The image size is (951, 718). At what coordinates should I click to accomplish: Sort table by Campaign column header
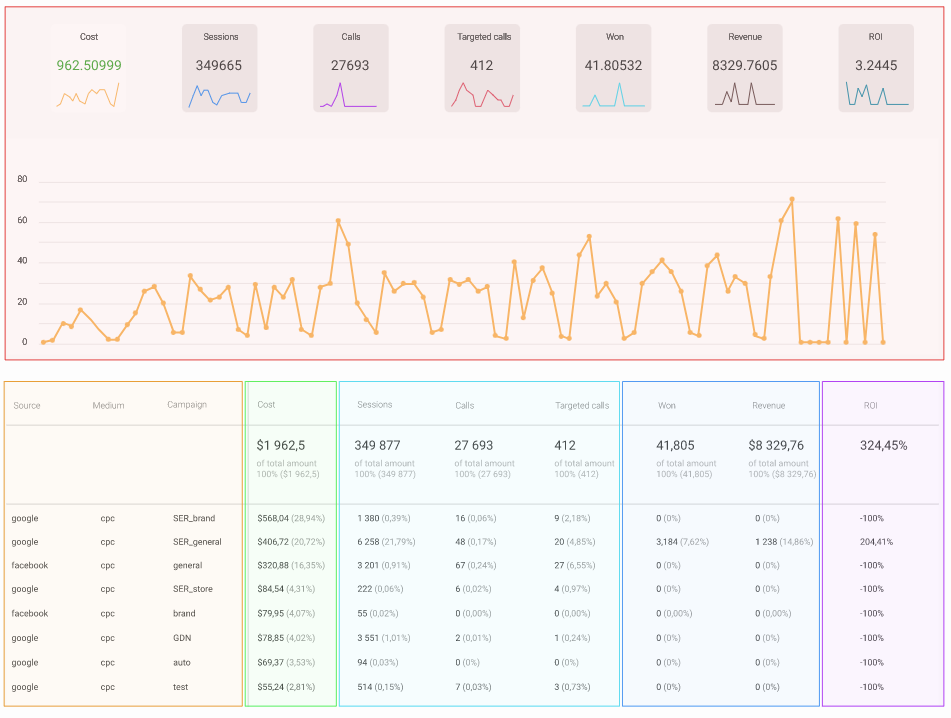[187, 404]
